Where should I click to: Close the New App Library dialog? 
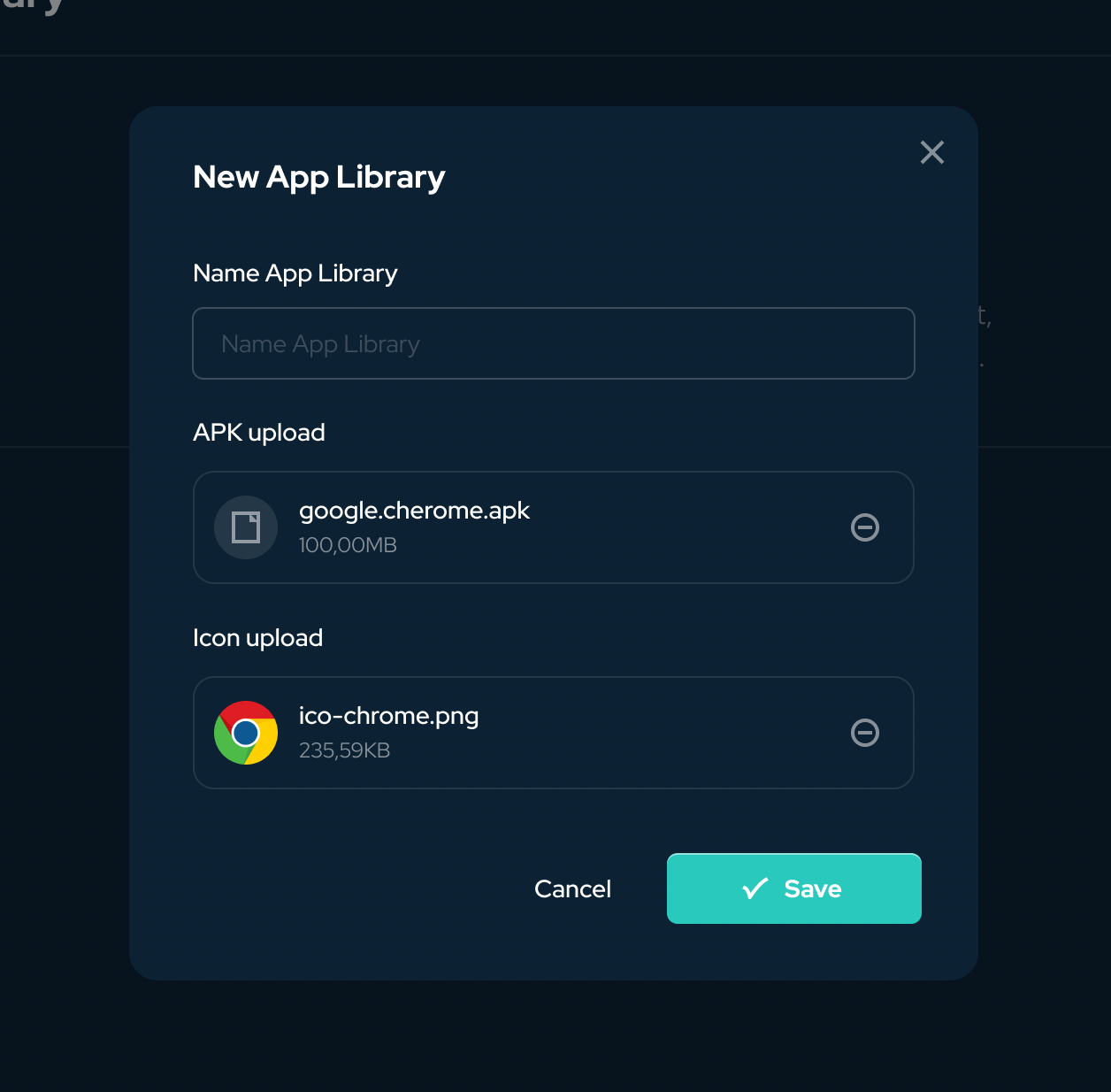click(x=931, y=152)
